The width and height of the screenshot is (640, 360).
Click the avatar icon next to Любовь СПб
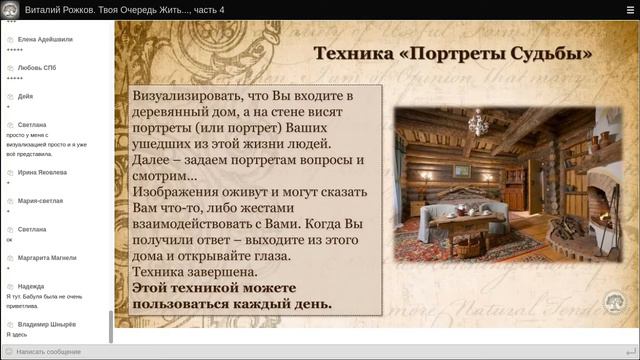[x=10, y=68]
